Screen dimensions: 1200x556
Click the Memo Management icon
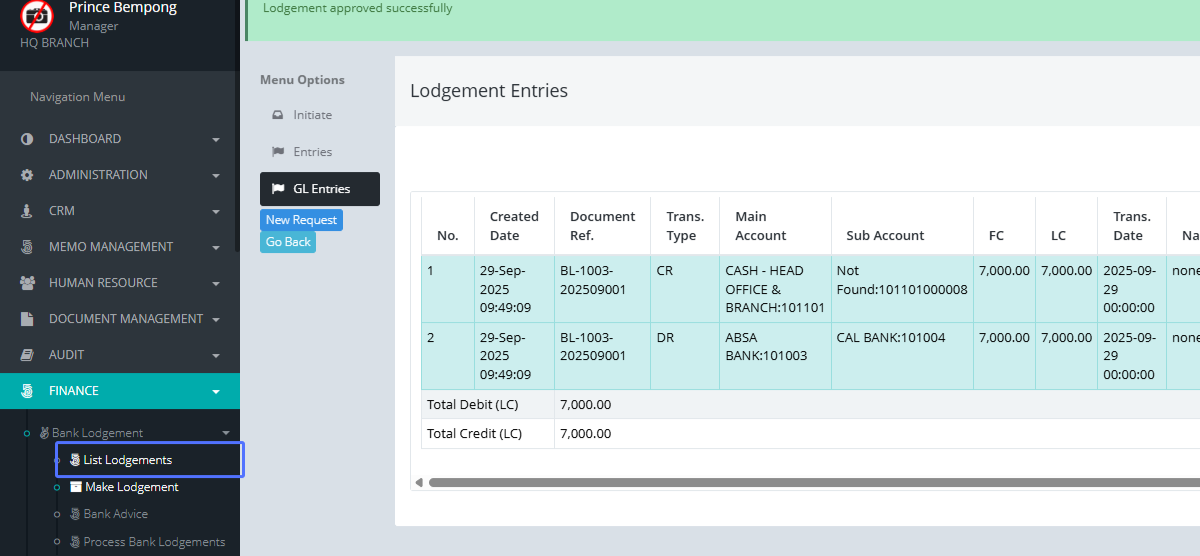point(27,247)
